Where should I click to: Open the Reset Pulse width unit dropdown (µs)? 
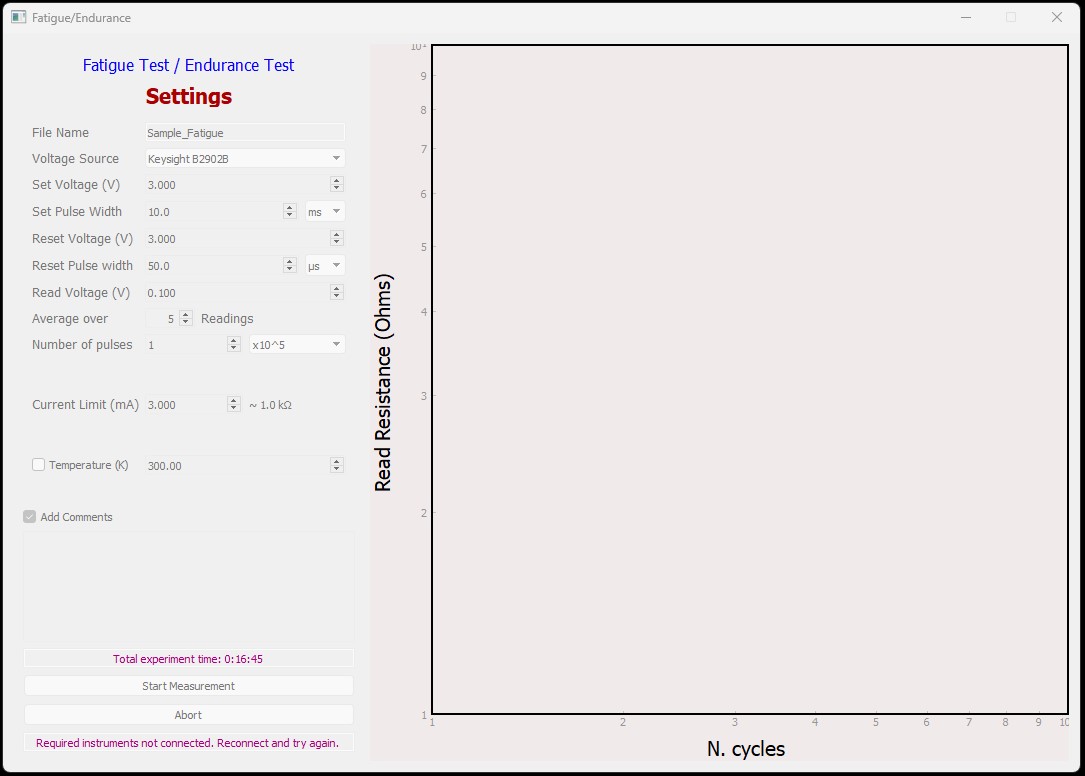click(325, 266)
